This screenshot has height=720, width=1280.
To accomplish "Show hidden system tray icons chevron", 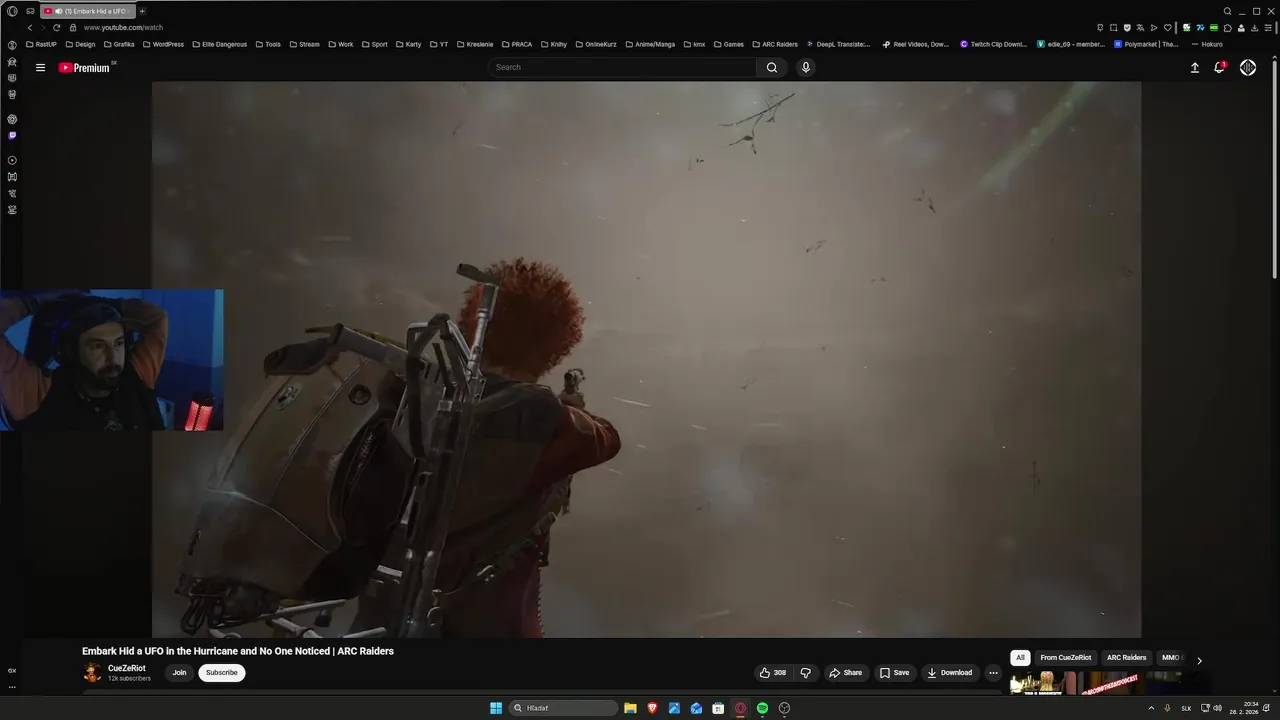I will tap(1151, 708).
